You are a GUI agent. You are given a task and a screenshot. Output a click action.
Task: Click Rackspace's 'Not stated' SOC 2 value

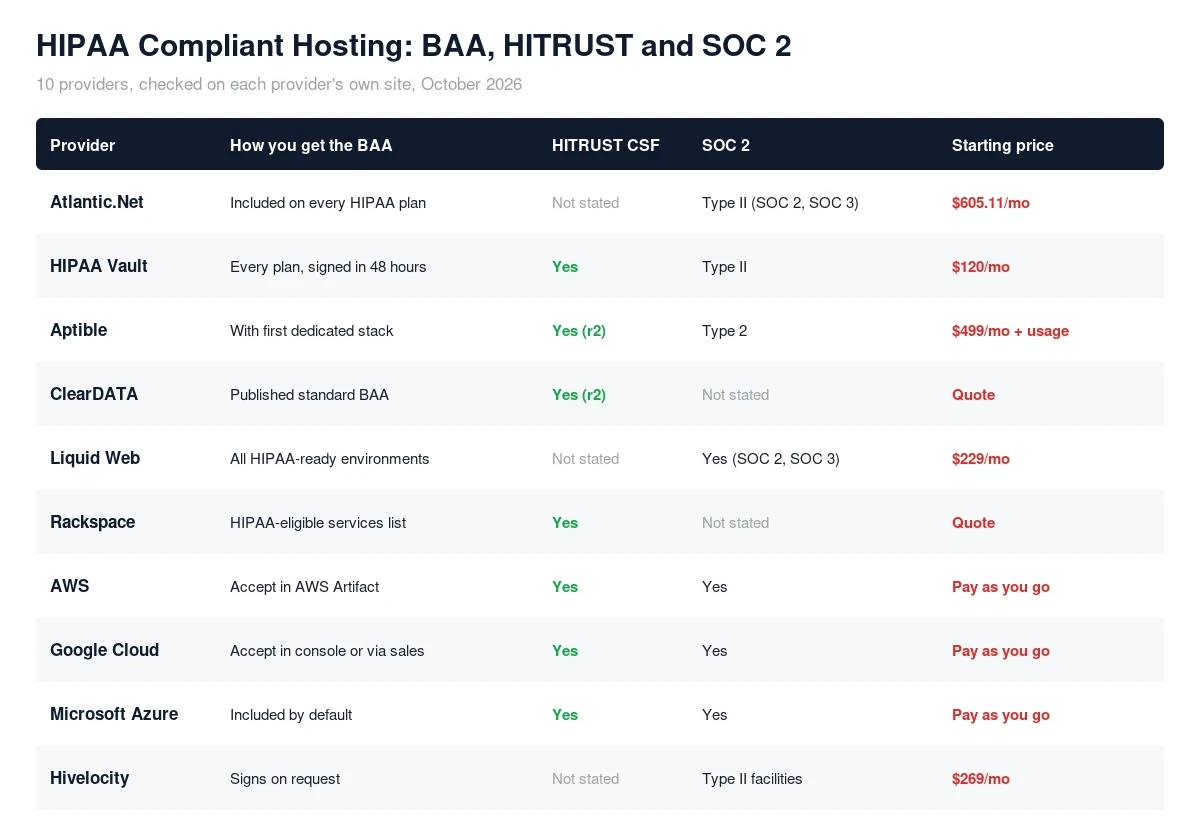click(736, 523)
